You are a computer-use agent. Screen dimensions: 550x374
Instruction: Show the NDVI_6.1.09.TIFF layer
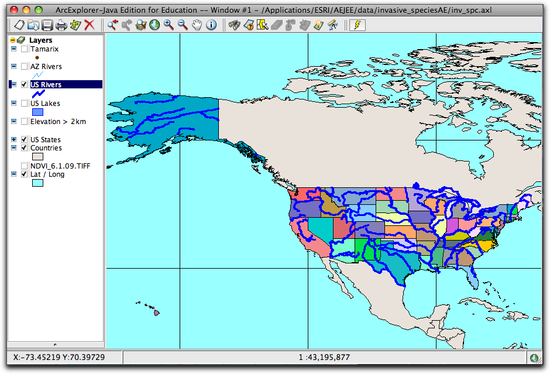[24, 166]
